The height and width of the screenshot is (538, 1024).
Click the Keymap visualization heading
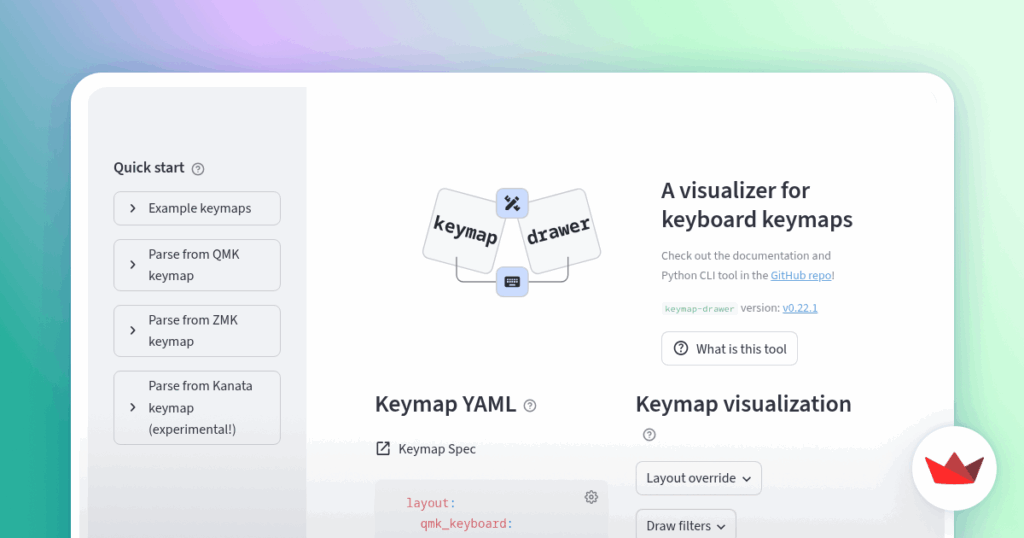click(743, 404)
